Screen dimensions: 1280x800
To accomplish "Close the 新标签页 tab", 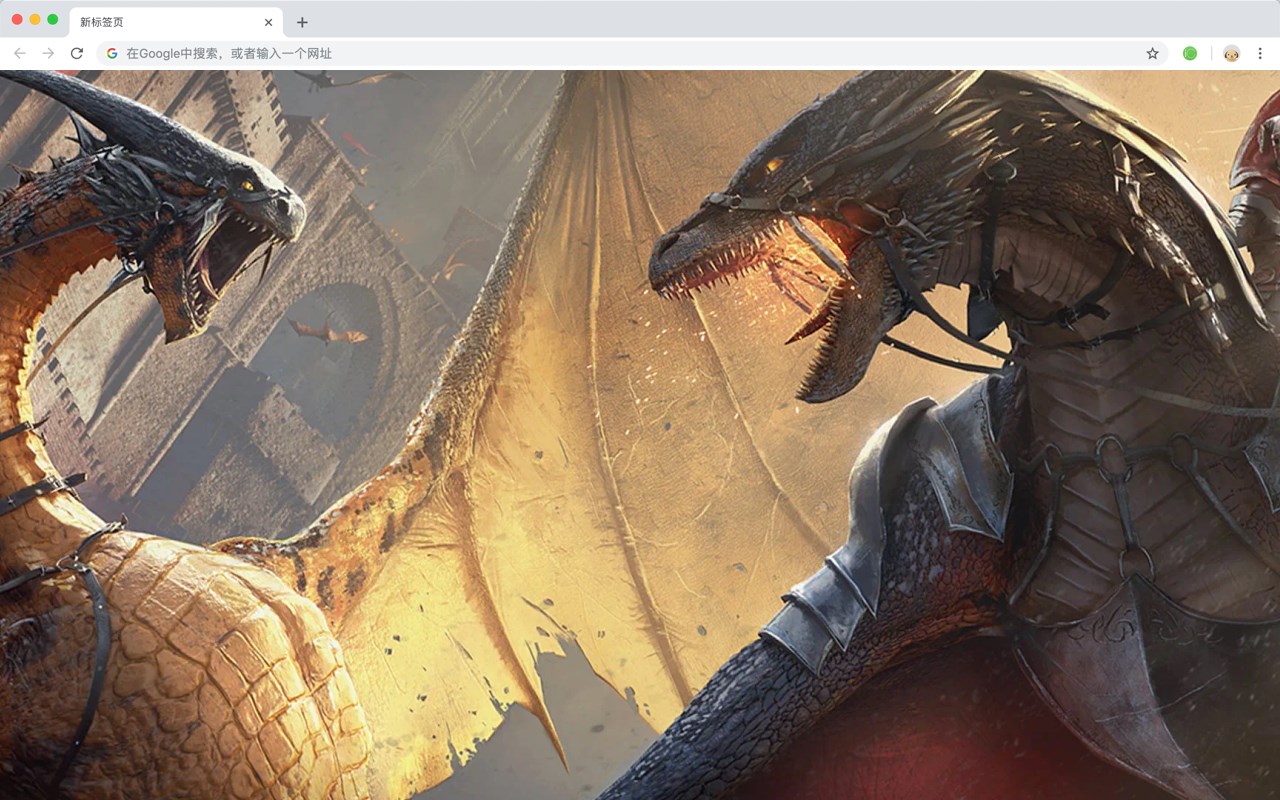I will click(268, 22).
